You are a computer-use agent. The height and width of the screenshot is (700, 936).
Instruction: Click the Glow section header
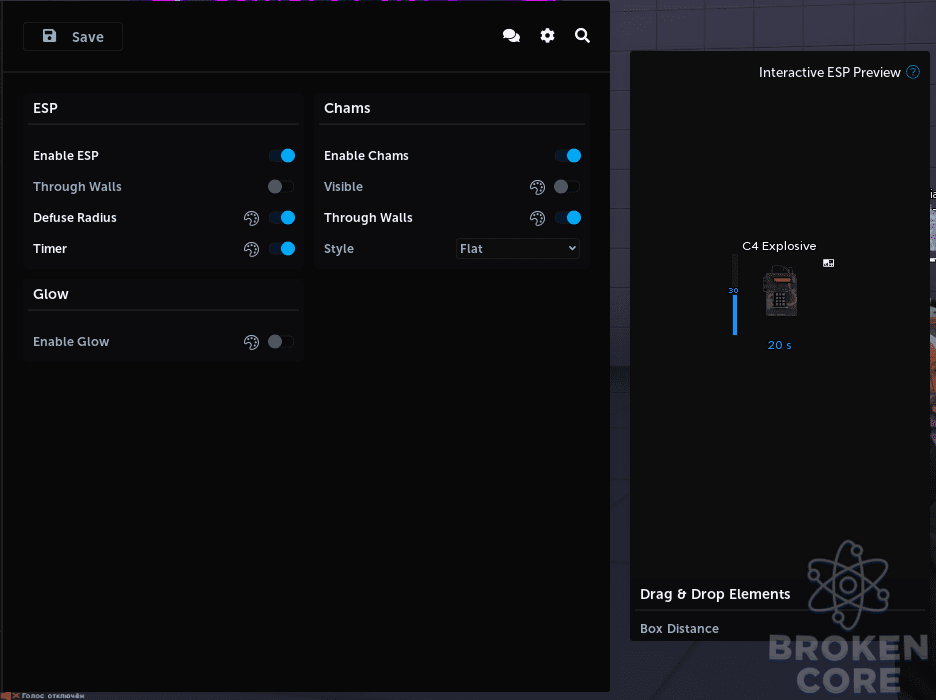coord(51,294)
